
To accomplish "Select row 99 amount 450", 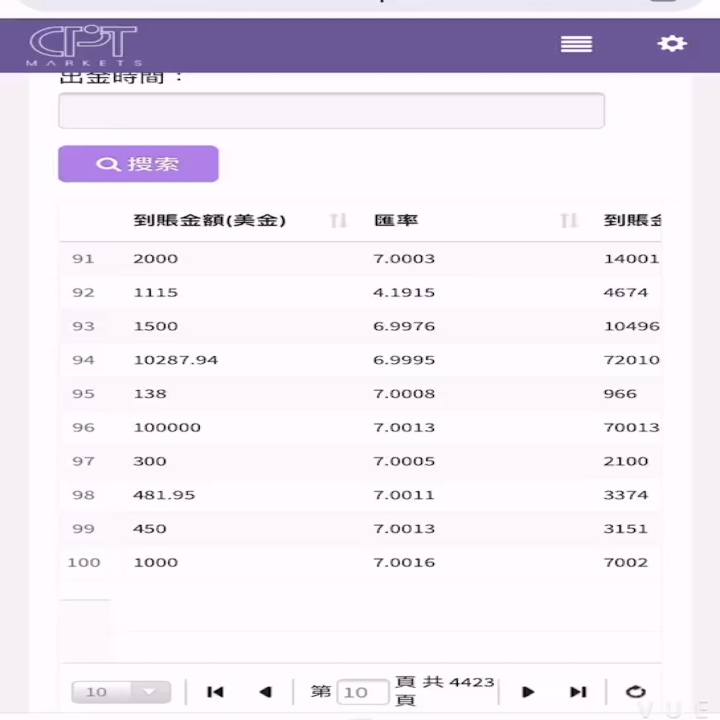I will pyautogui.click(x=150, y=529).
